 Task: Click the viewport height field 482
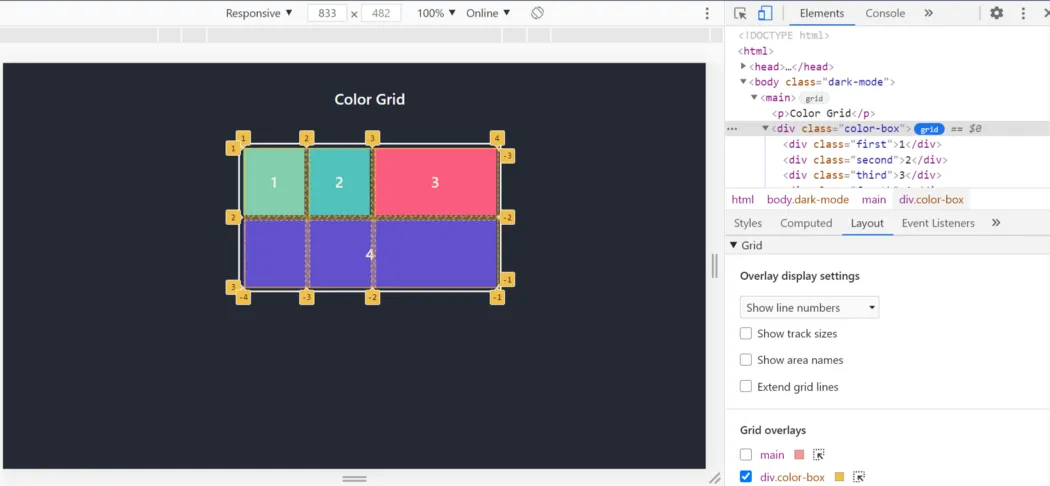(381, 13)
